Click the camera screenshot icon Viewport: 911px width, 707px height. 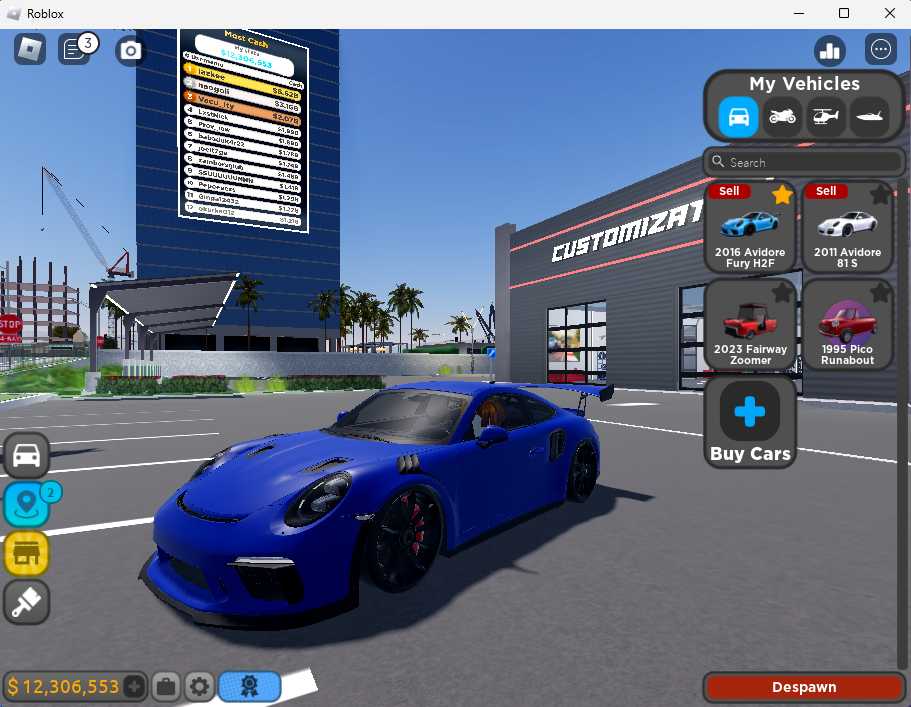(x=130, y=51)
